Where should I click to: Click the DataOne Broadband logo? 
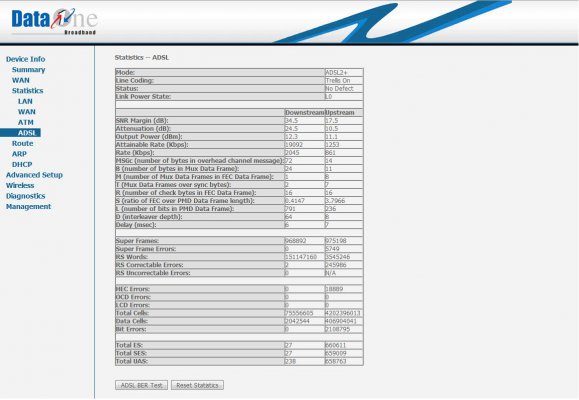54,21
